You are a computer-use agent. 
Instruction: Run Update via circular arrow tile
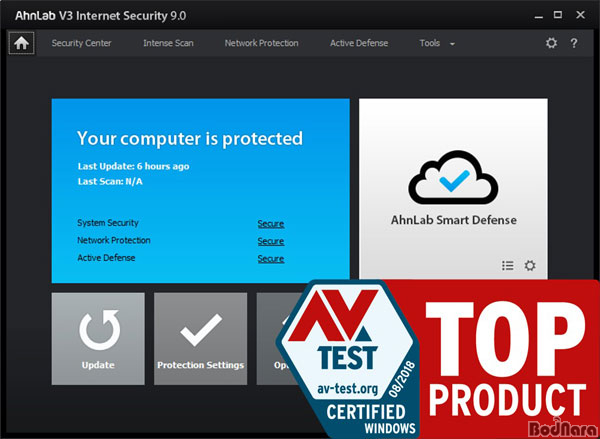click(x=98, y=339)
